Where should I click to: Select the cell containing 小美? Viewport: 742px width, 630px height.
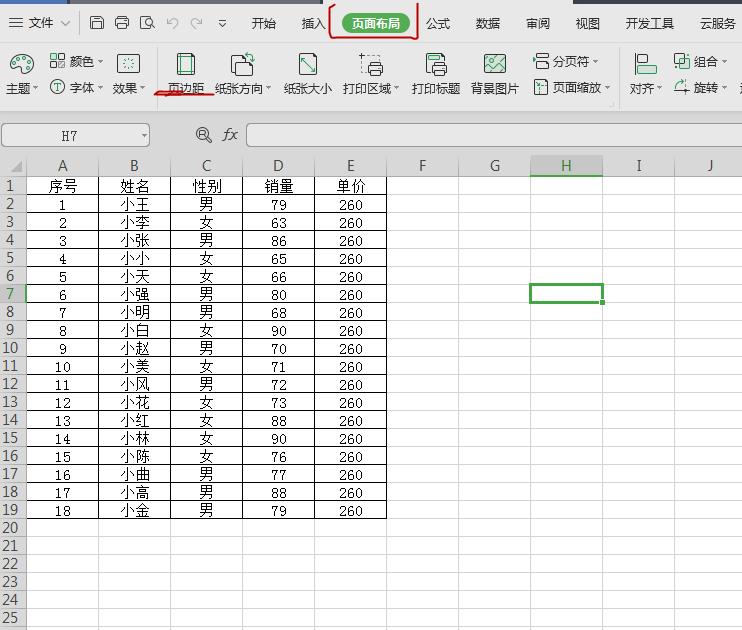point(134,366)
